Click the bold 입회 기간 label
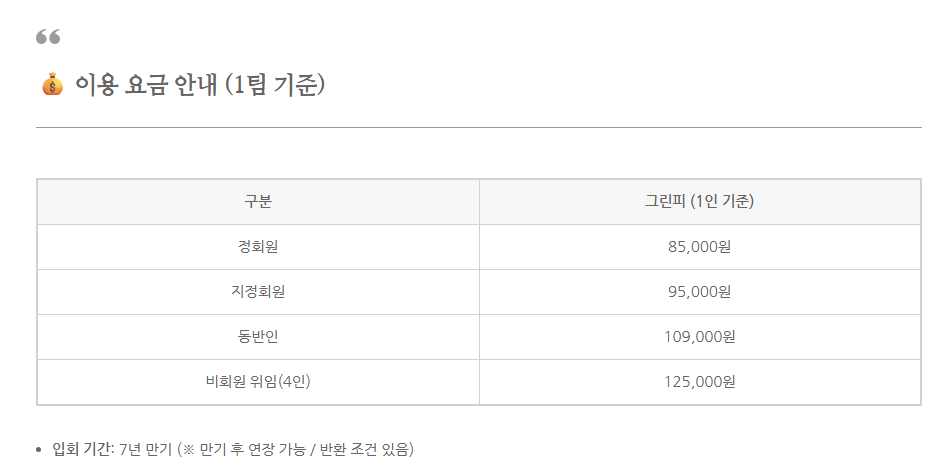935x471 pixels. (83, 449)
